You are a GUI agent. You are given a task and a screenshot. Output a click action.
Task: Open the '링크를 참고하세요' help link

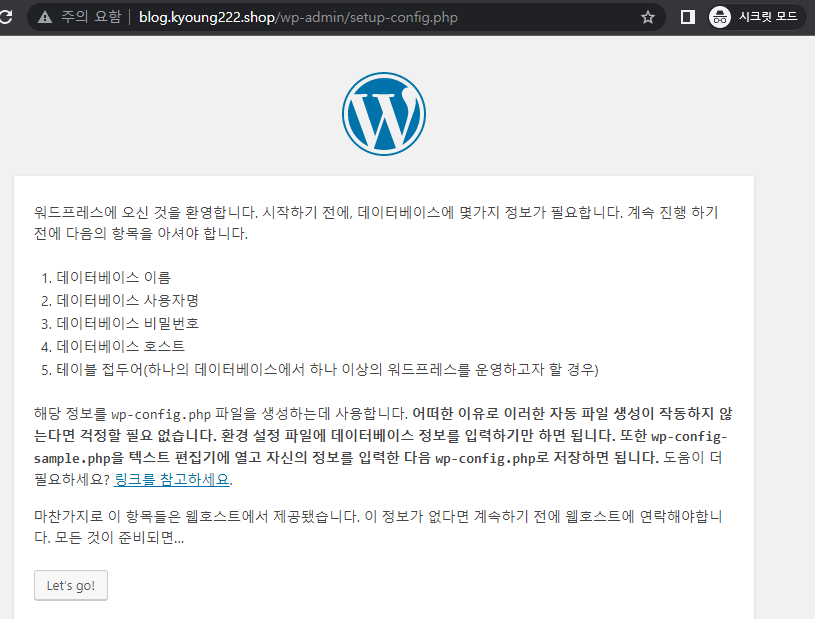click(x=172, y=479)
